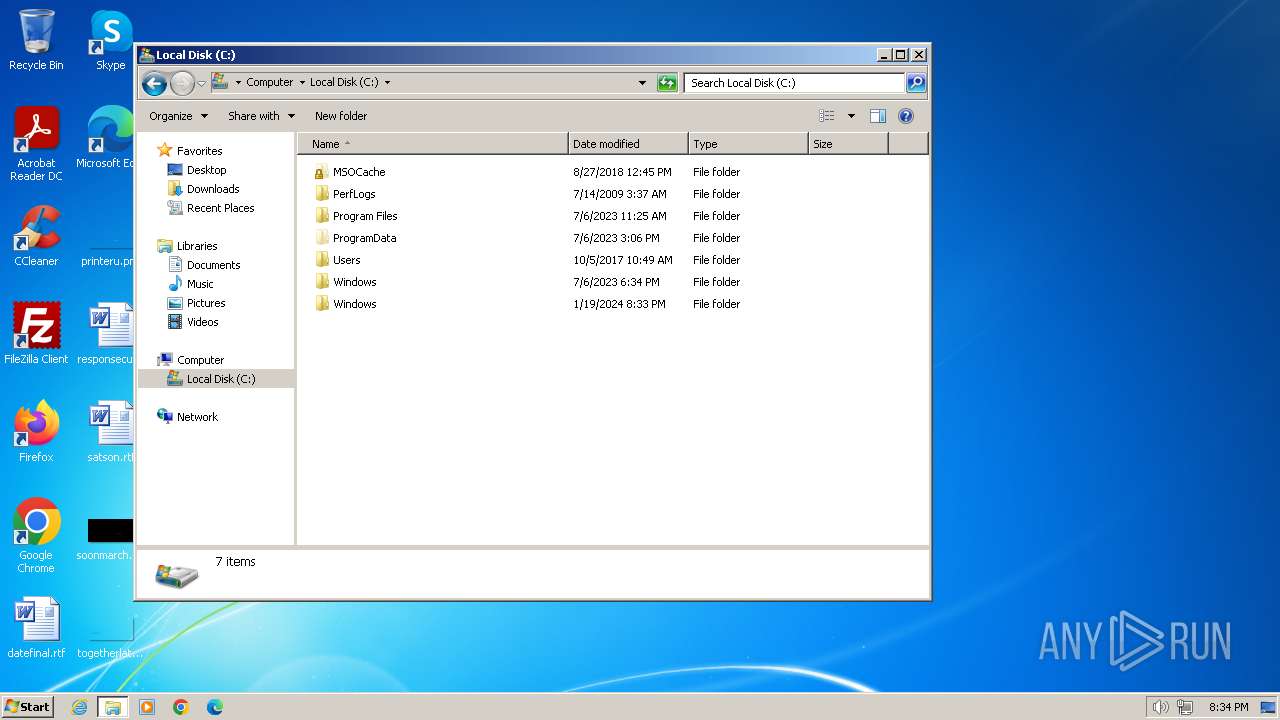The width and height of the screenshot is (1280, 720).
Task: Toggle the preview pane button
Action: pyautogui.click(x=878, y=116)
